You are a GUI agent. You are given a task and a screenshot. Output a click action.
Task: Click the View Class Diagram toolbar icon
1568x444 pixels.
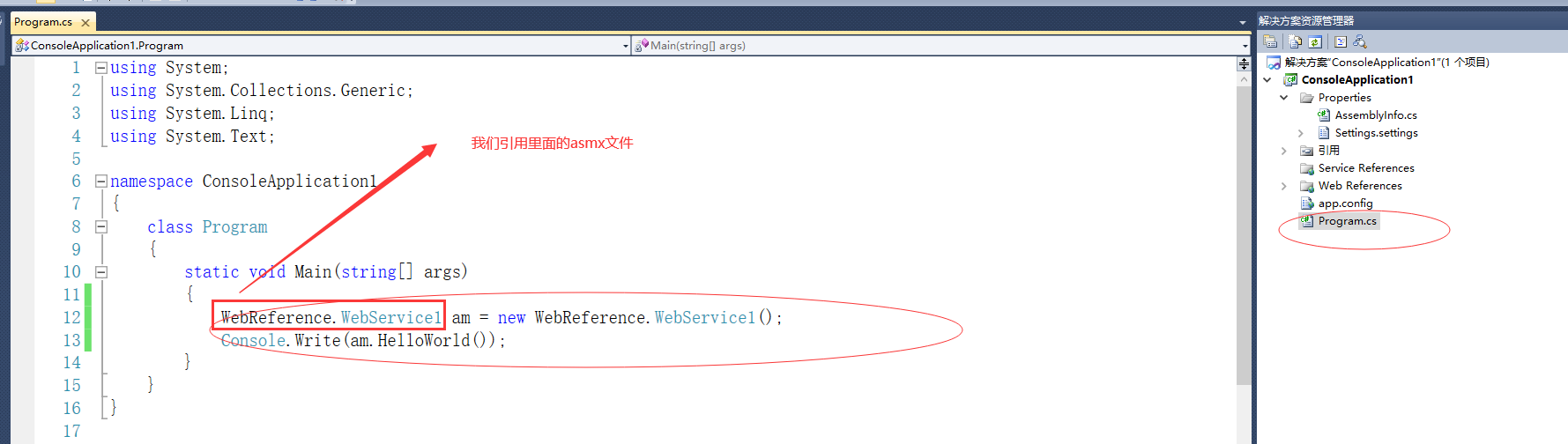point(1360,41)
